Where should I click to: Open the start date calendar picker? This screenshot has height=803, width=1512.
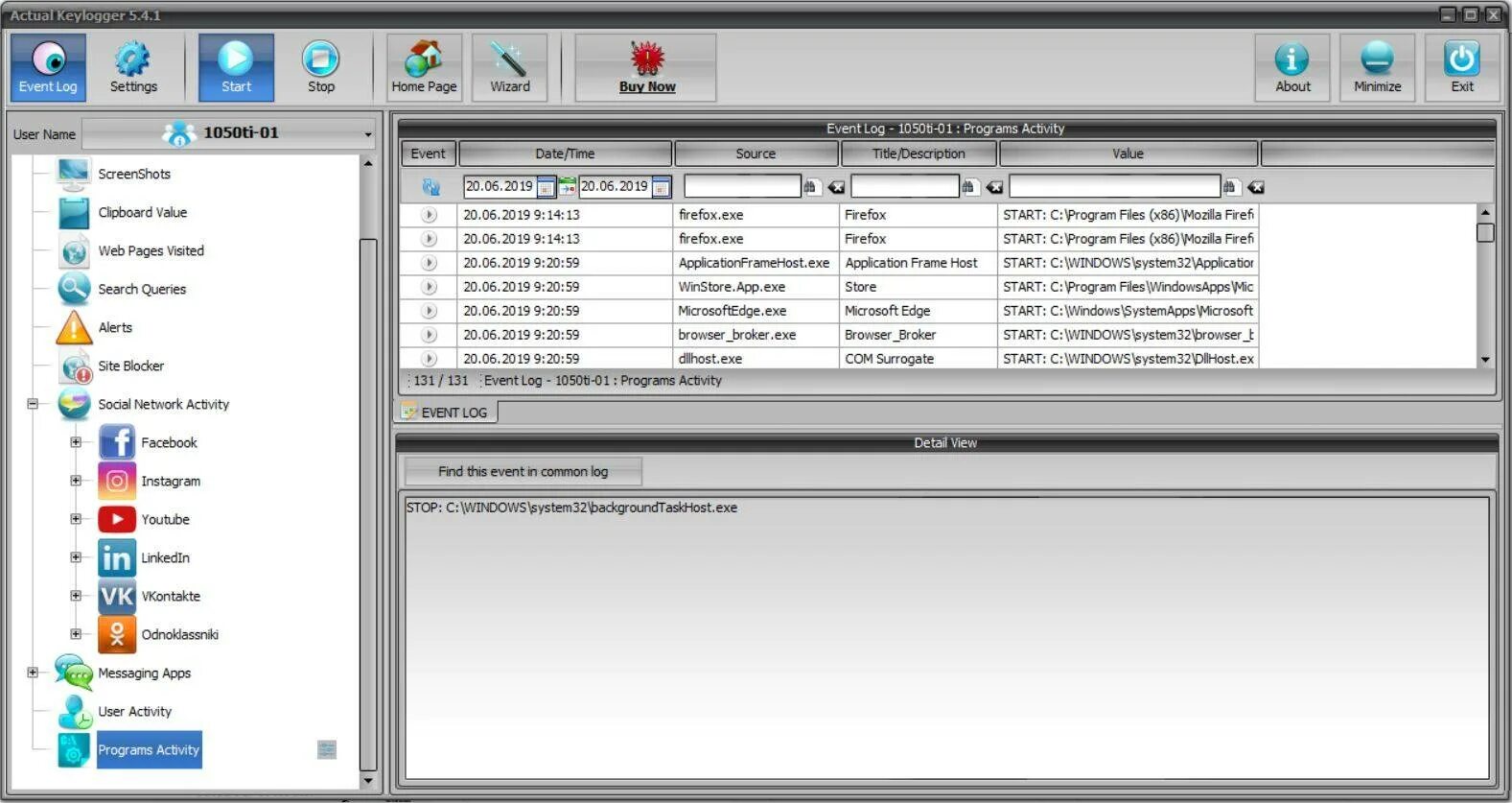pyautogui.click(x=546, y=187)
